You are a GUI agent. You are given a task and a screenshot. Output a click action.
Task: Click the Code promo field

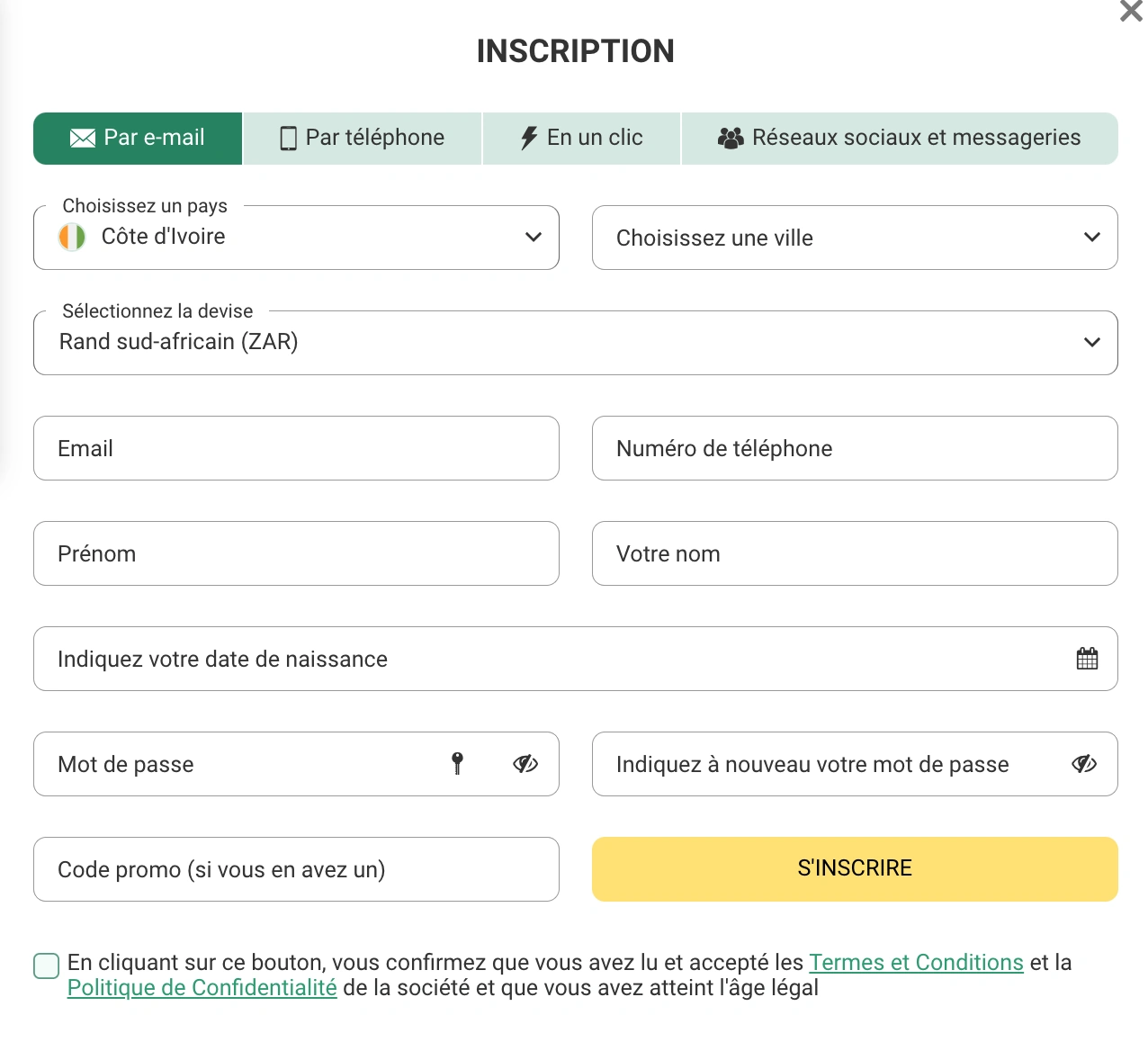tap(296, 869)
